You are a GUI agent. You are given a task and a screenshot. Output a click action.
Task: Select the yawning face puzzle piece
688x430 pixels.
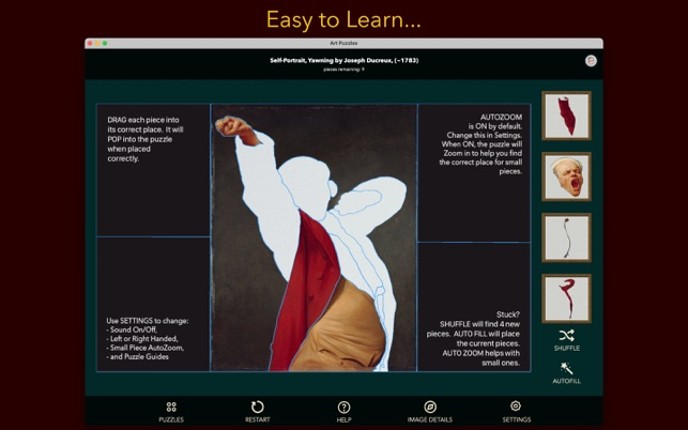[x=567, y=177]
